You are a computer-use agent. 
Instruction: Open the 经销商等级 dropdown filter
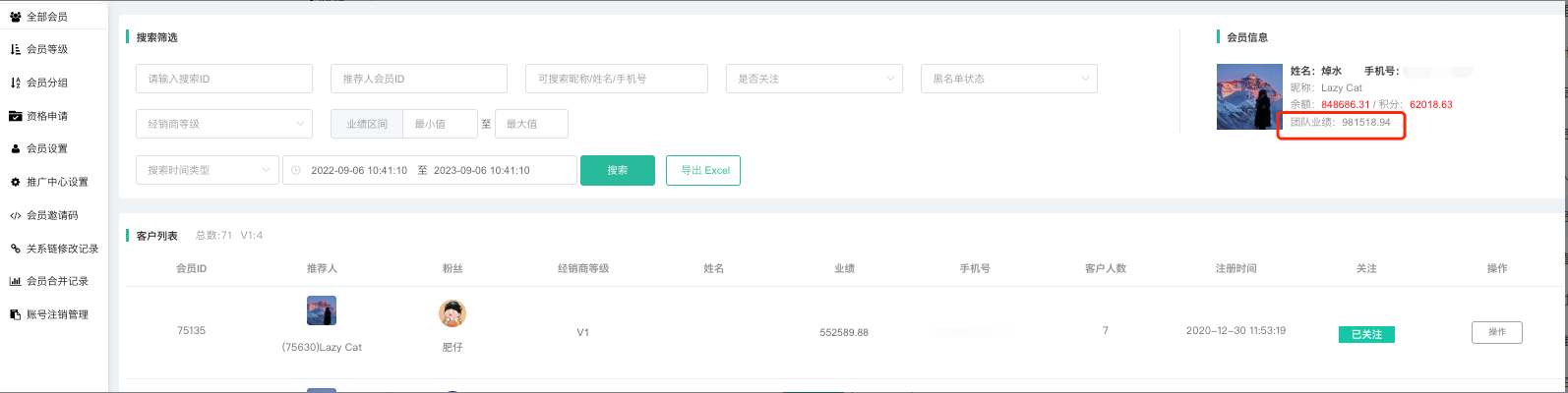pos(224,124)
